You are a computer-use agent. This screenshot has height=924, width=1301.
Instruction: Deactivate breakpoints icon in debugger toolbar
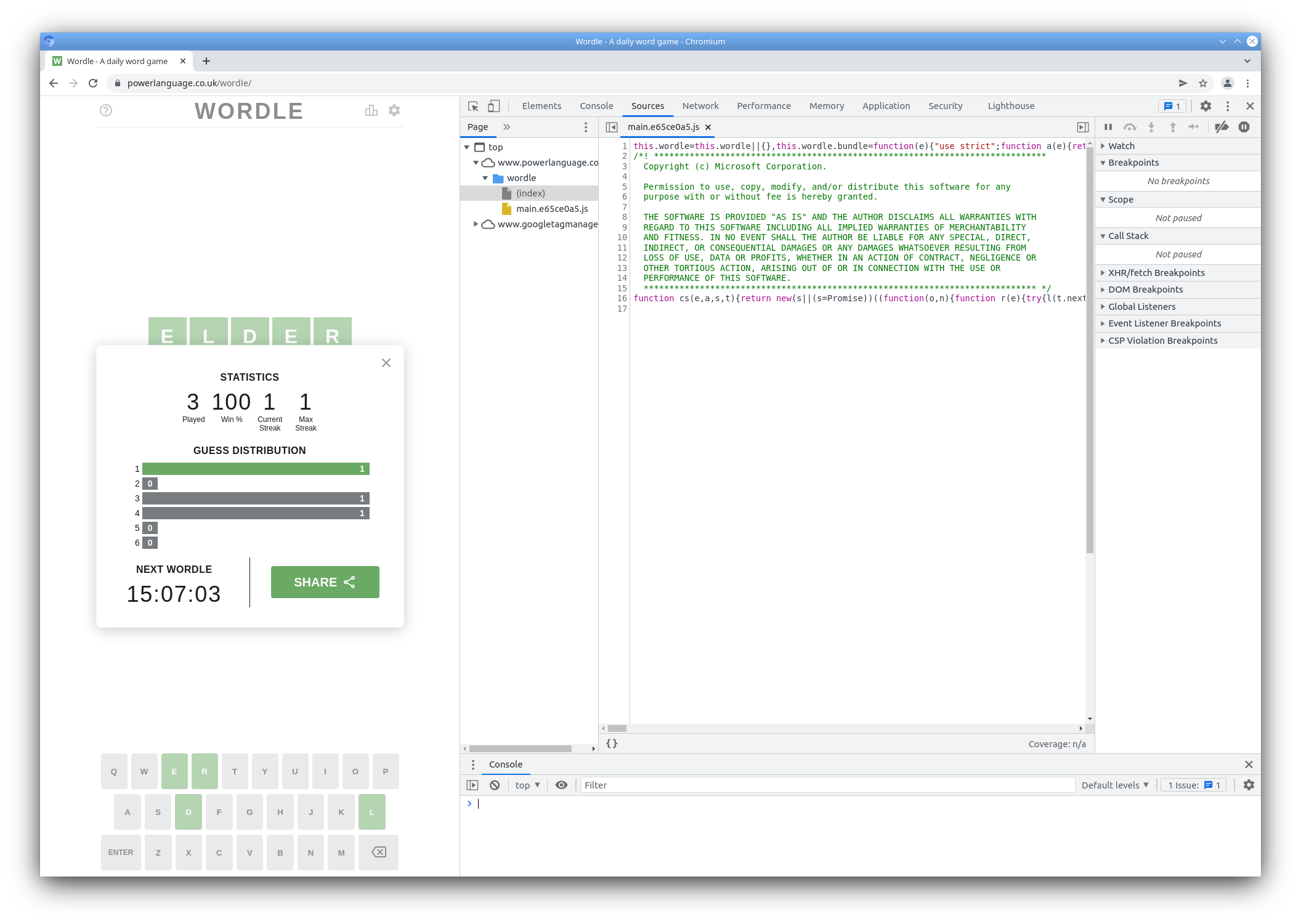[x=1222, y=127]
